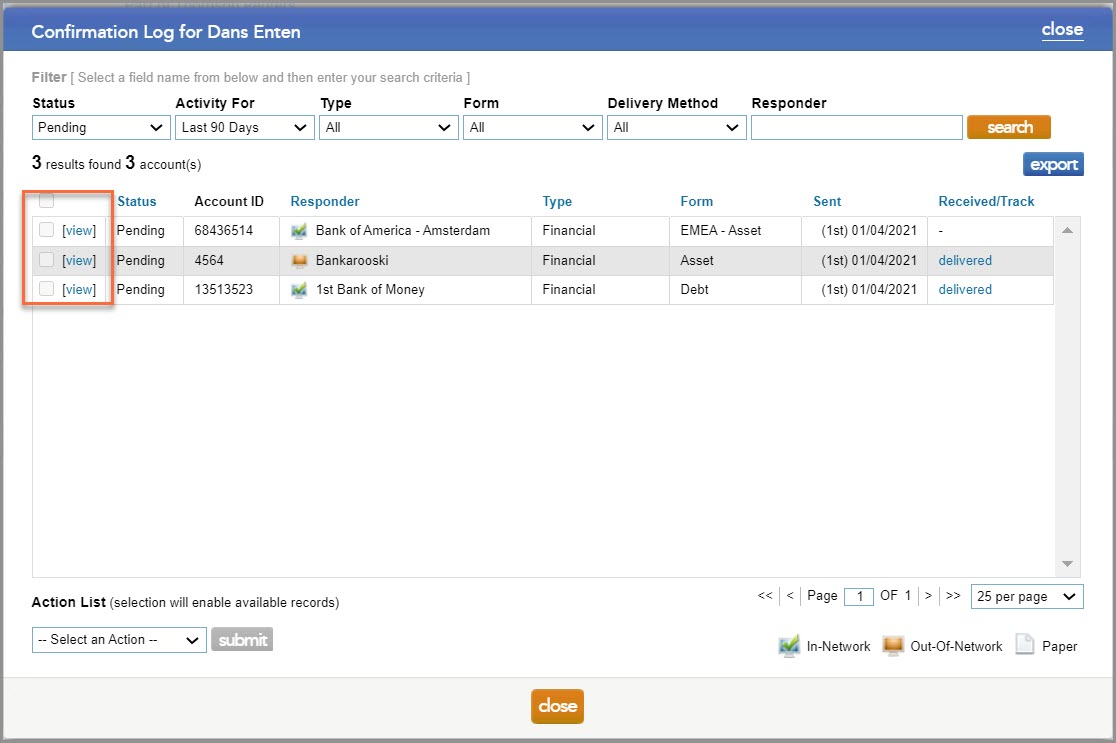The height and width of the screenshot is (743, 1116).
Task: Click the In-Network legend icon
Action: pos(791,645)
